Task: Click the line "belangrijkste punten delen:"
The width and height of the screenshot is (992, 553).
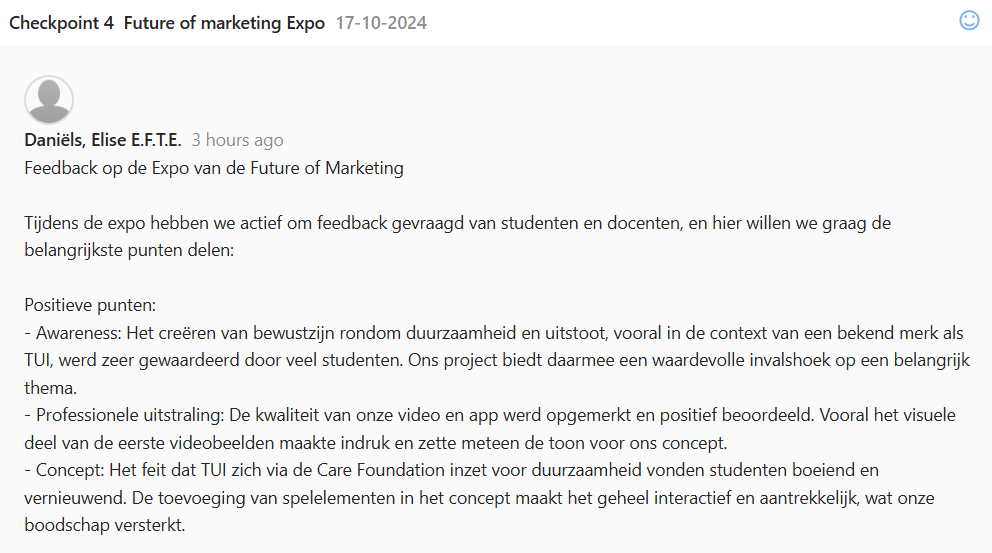Action: click(x=129, y=250)
